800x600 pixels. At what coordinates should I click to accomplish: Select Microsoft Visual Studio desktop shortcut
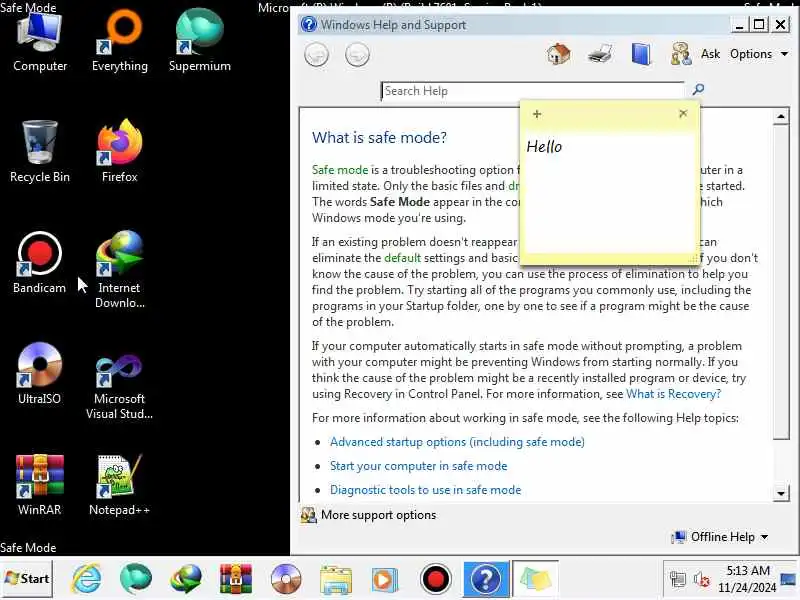coord(120,387)
